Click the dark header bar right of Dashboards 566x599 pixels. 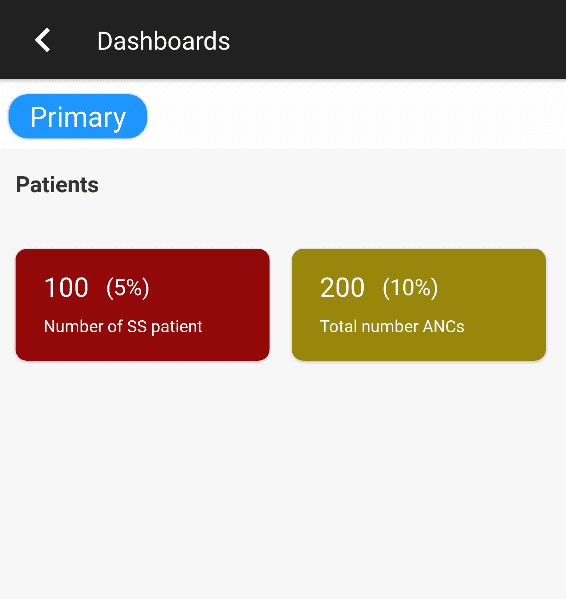[397, 40]
